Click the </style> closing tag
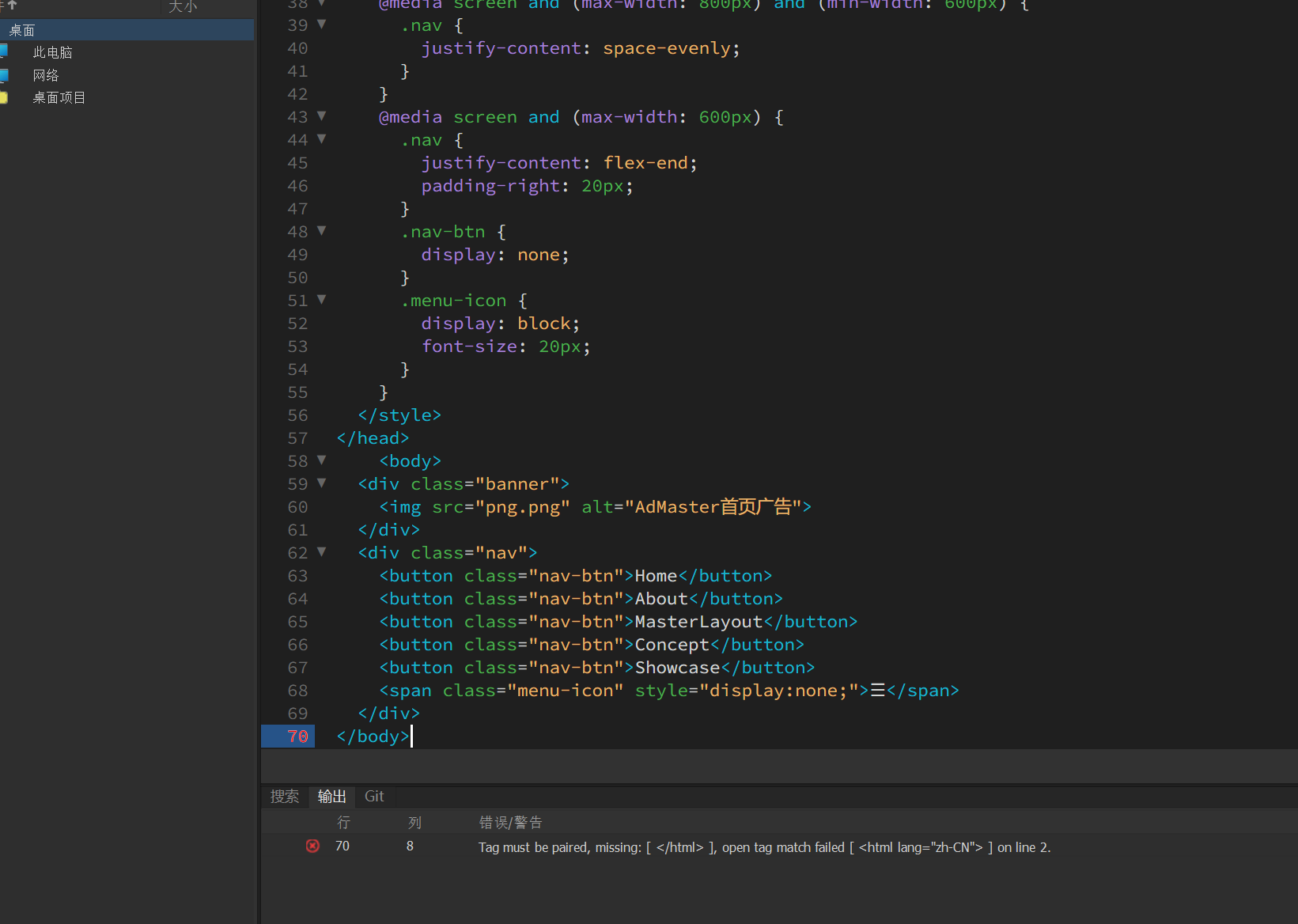1298x924 pixels. coord(399,415)
